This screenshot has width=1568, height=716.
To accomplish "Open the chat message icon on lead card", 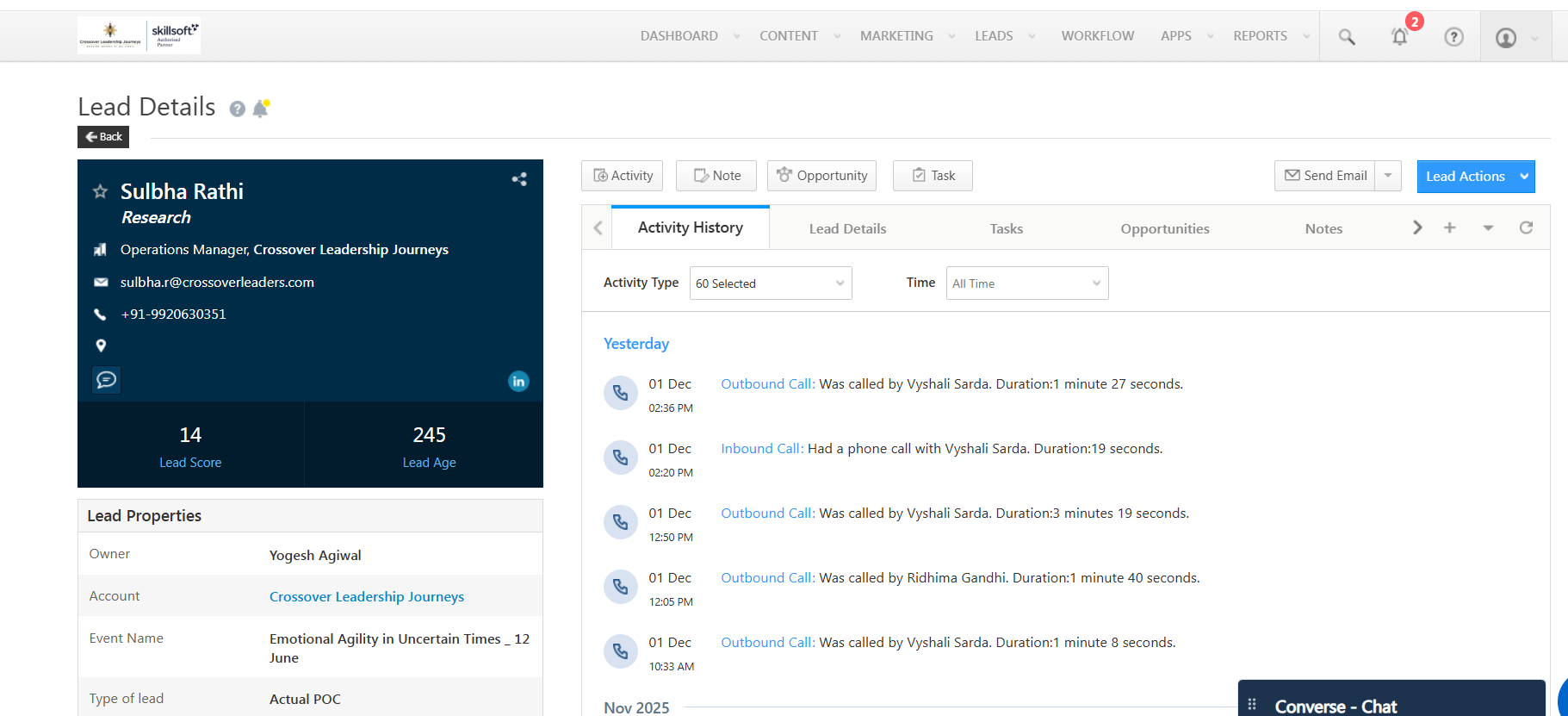I will (107, 380).
